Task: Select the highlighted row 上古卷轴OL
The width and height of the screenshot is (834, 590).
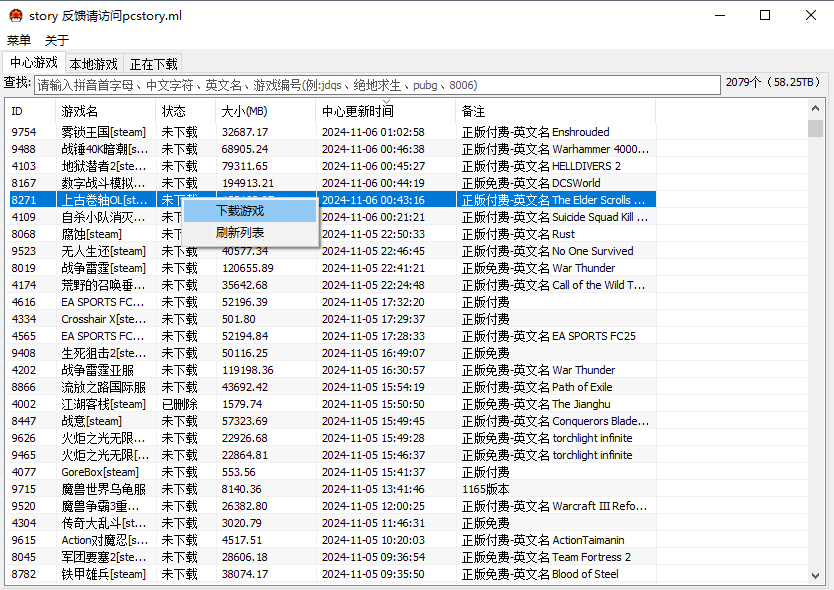Action: pos(332,200)
